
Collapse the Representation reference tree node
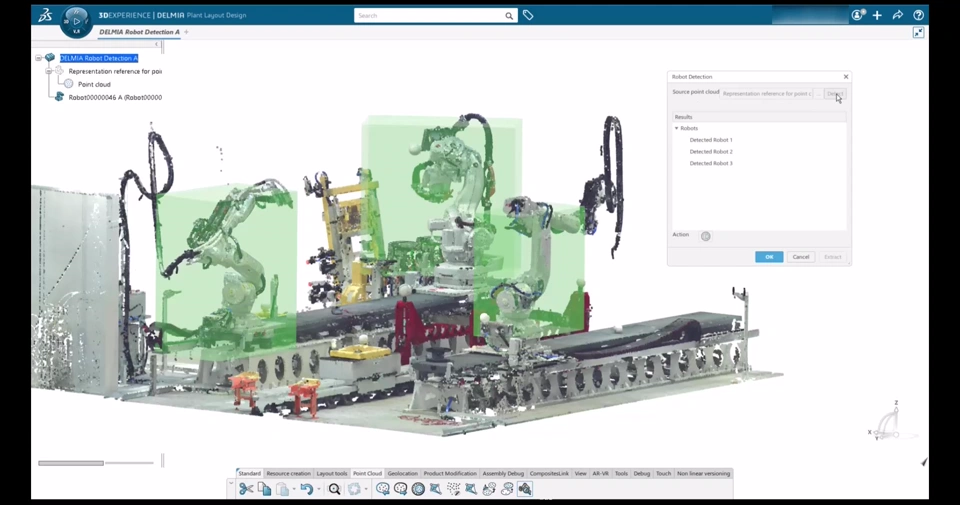click(x=48, y=71)
